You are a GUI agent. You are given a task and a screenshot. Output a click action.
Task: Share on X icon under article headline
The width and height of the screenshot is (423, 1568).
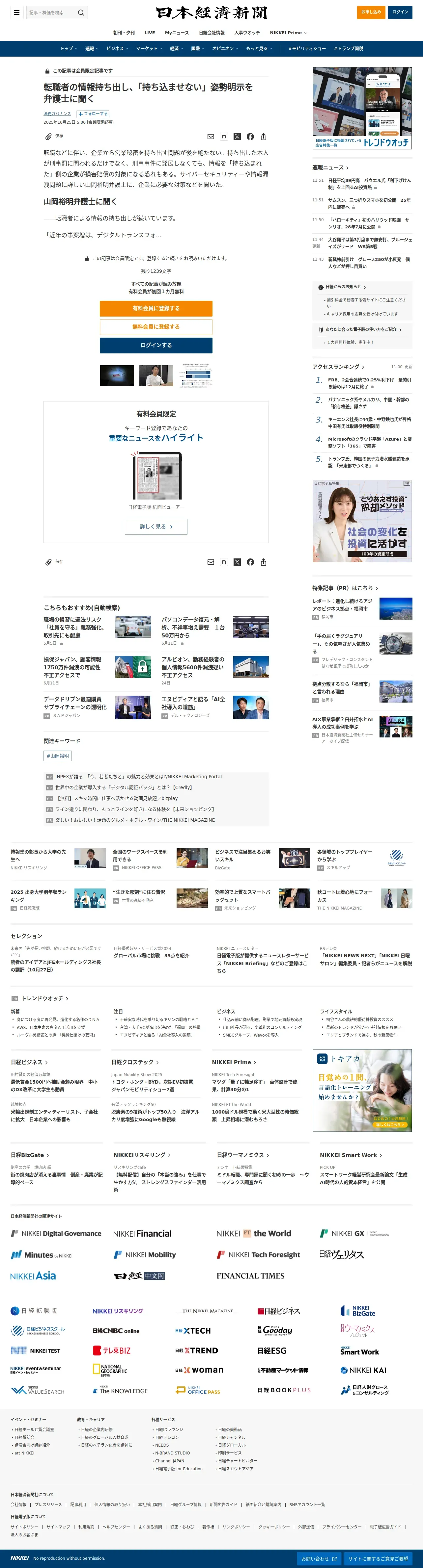coord(237,136)
